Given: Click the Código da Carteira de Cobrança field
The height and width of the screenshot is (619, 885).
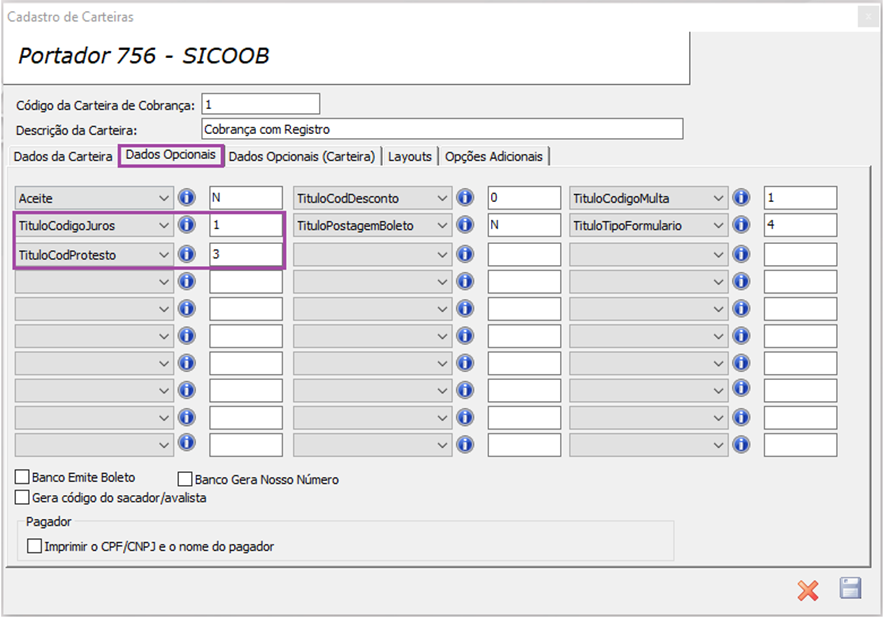Looking at the screenshot, I should point(261,104).
